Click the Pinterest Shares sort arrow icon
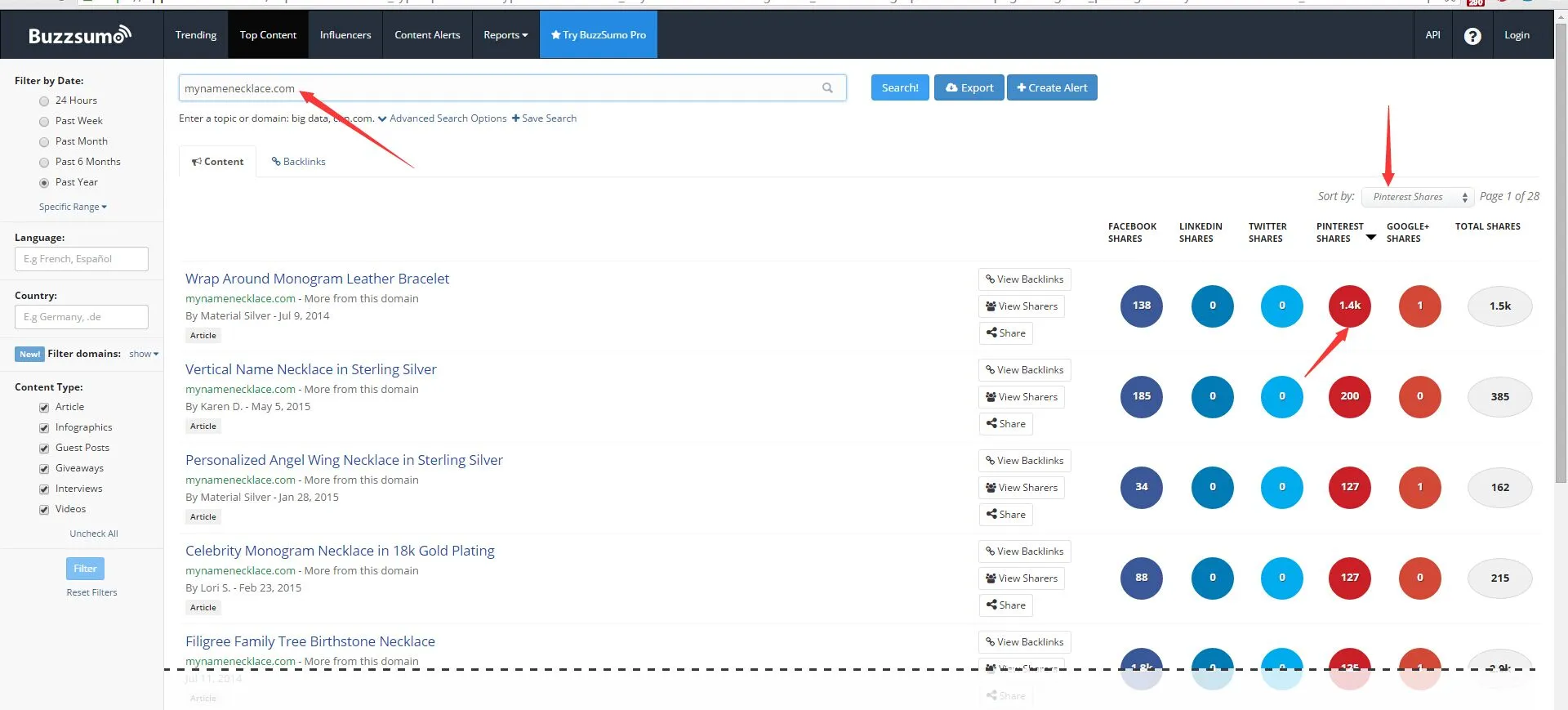The image size is (1568, 710). (x=1371, y=238)
